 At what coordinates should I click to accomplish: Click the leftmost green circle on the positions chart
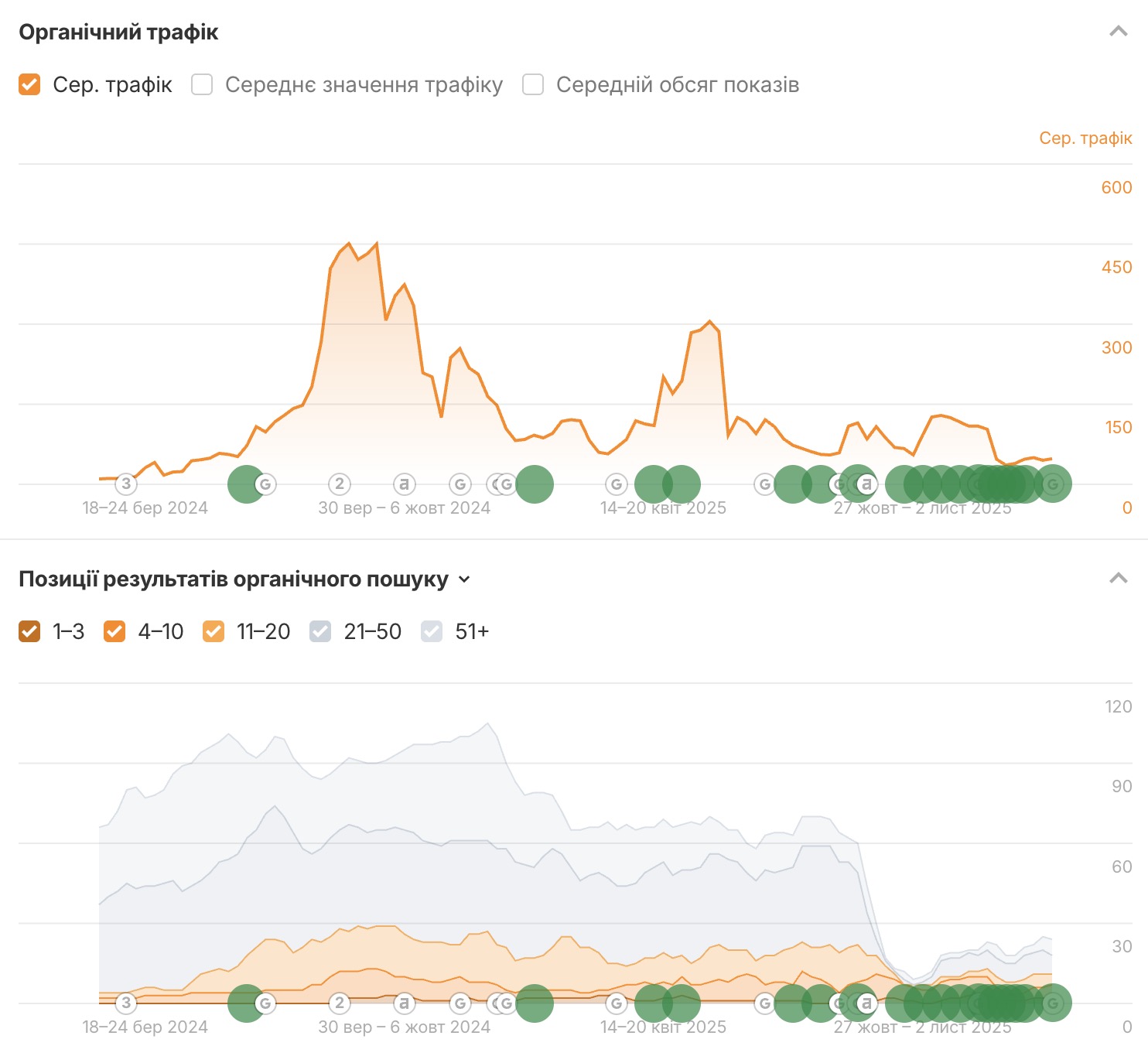click(244, 1003)
